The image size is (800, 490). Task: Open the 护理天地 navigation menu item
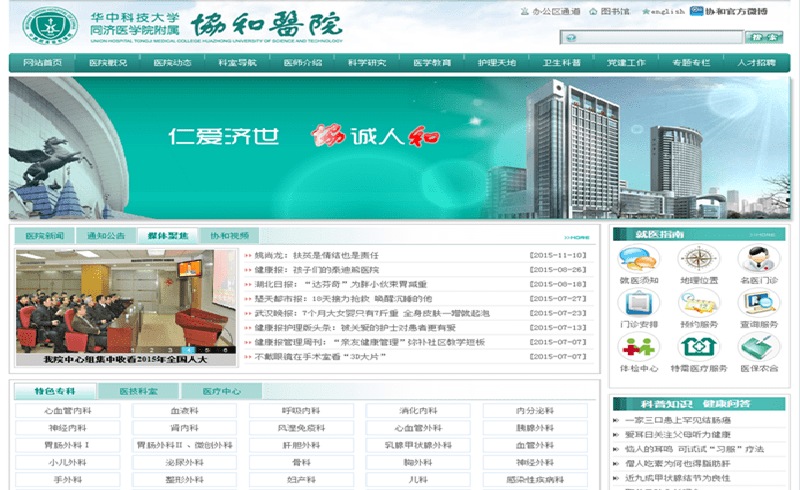[497, 63]
